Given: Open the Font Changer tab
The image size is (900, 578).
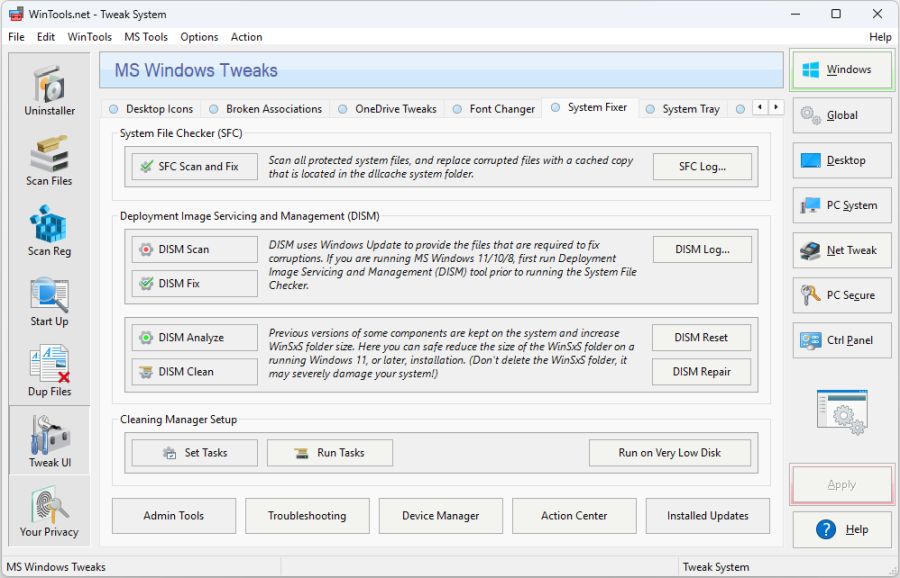Looking at the screenshot, I should click(x=501, y=109).
